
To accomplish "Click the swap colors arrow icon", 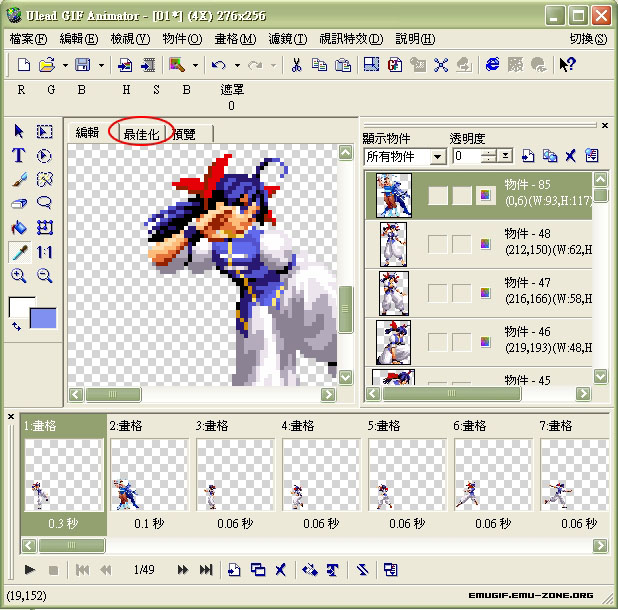I will [x=17, y=326].
